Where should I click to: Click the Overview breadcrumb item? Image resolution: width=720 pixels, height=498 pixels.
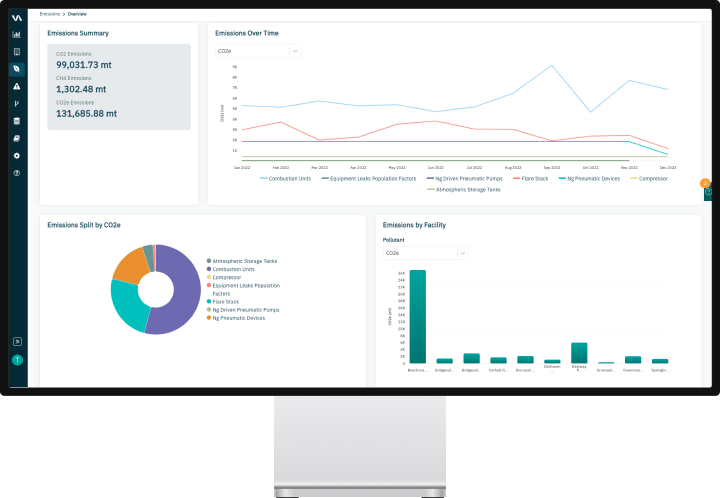coord(77,14)
